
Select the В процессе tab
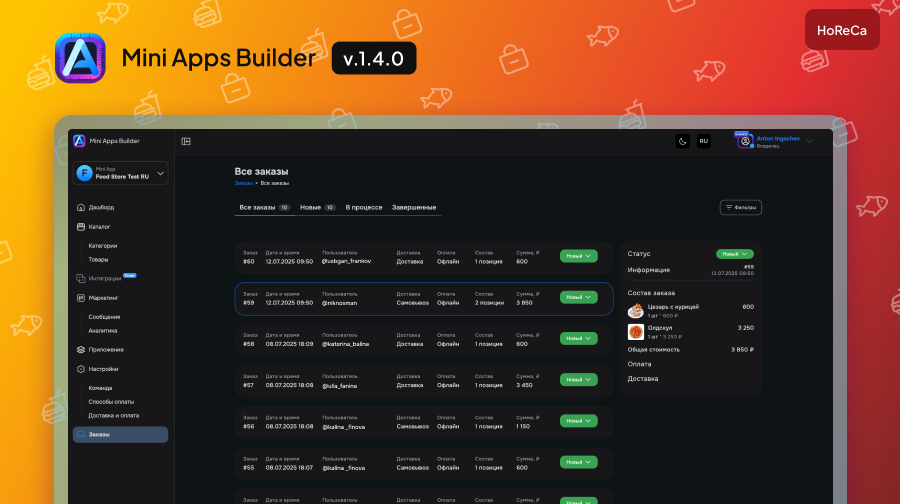click(x=364, y=207)
